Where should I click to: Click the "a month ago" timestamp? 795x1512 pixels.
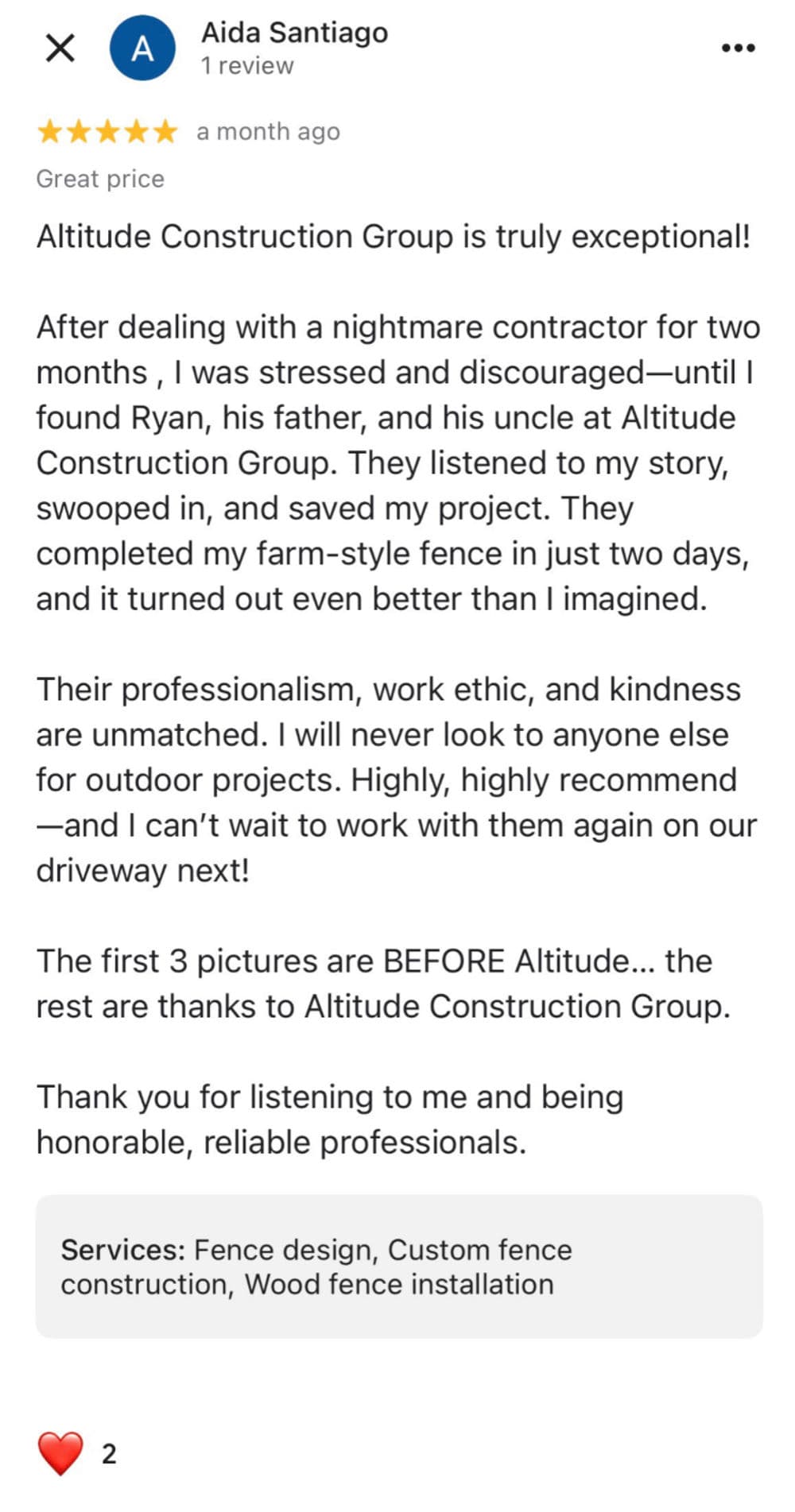coord(268,131)
